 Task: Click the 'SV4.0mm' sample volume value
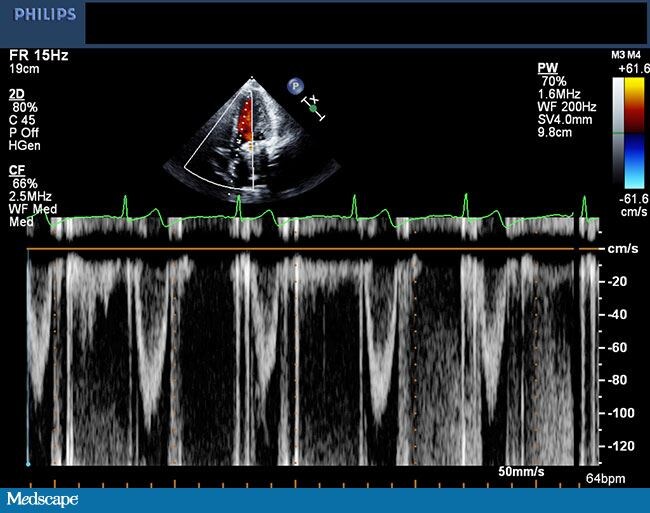click(x=565, y=119)
